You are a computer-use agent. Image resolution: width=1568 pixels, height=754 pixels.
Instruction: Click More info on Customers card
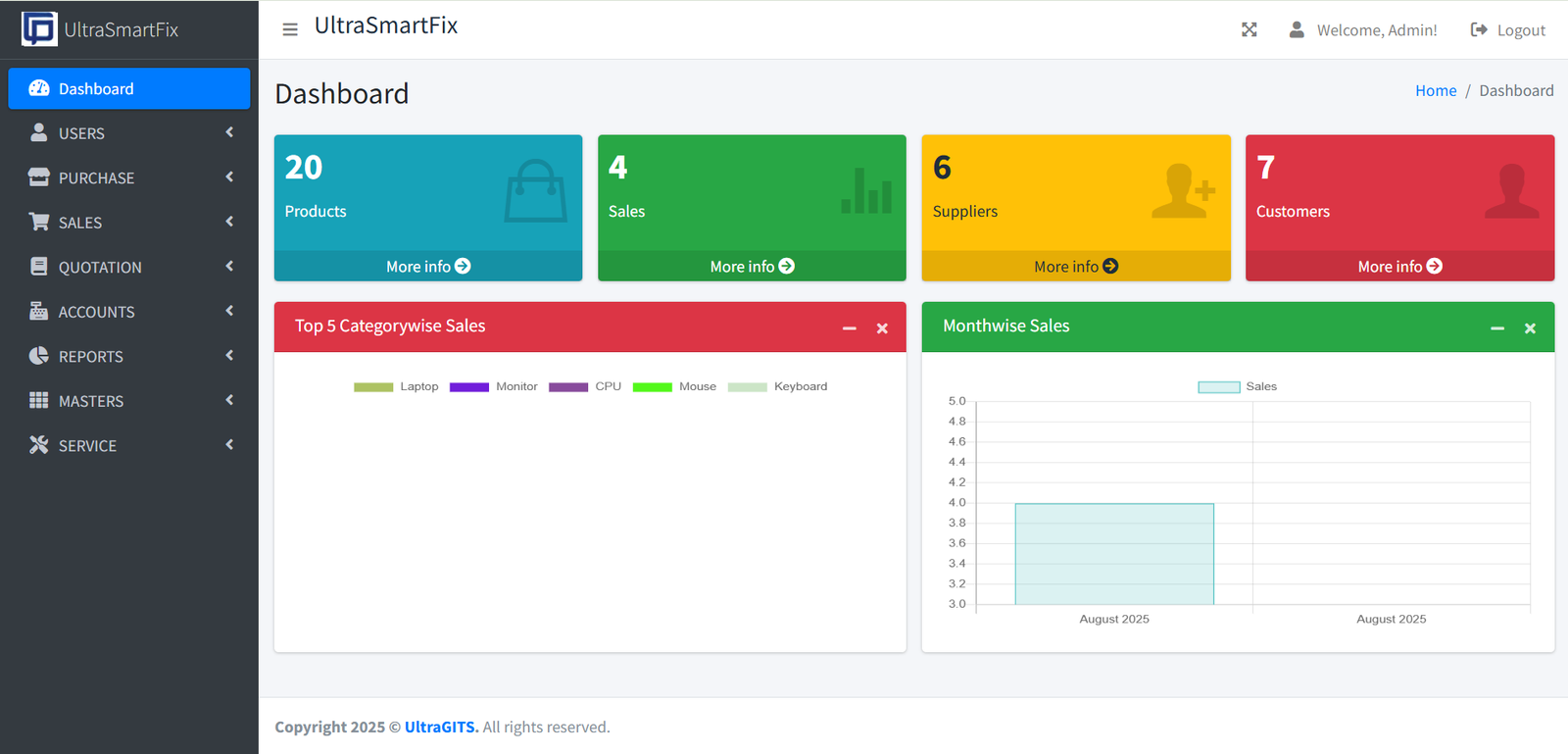(x=1399, y=266)
